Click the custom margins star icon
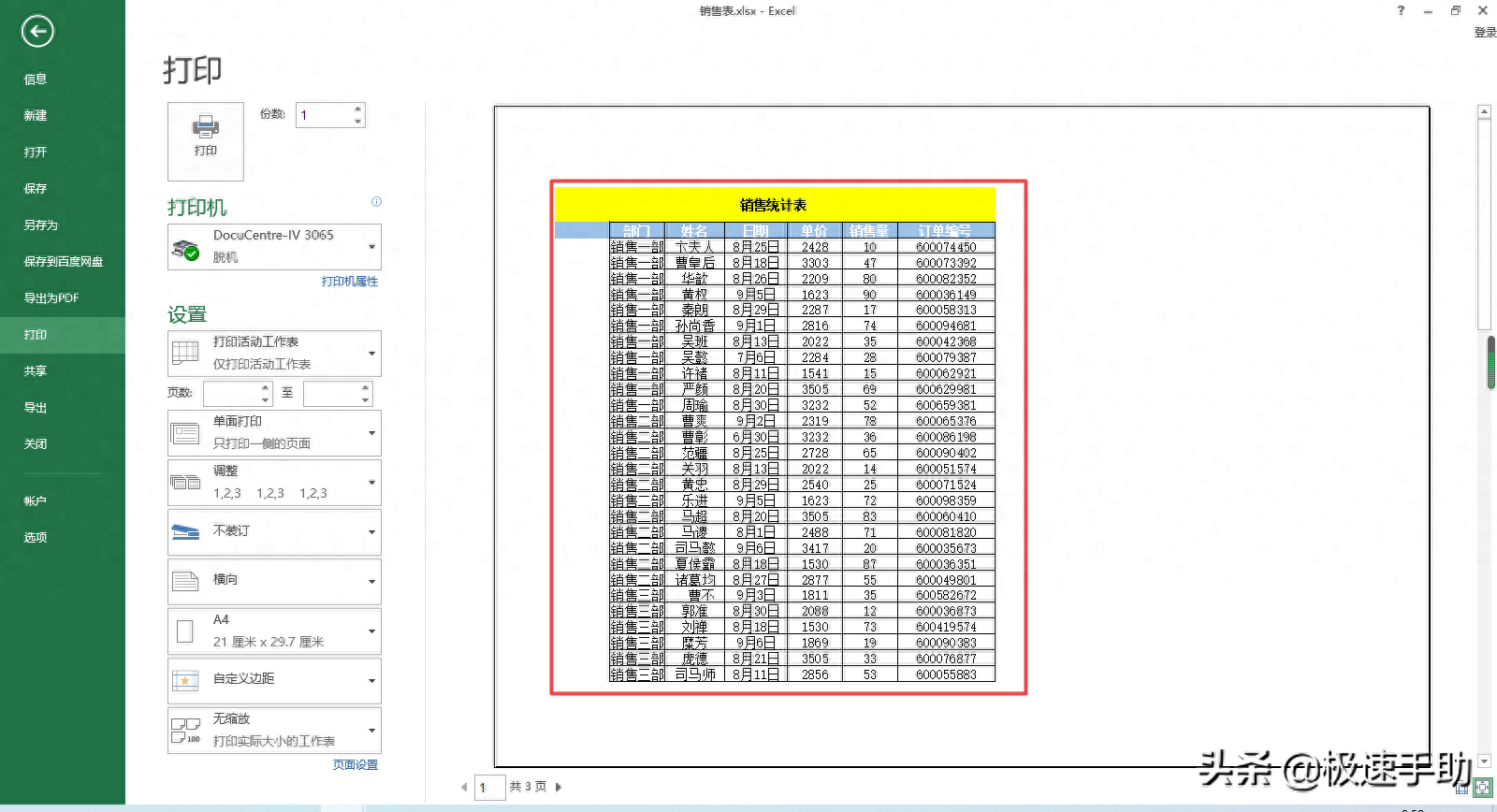The width and height of the screenshot is (1497, 812). click(185, 681)
